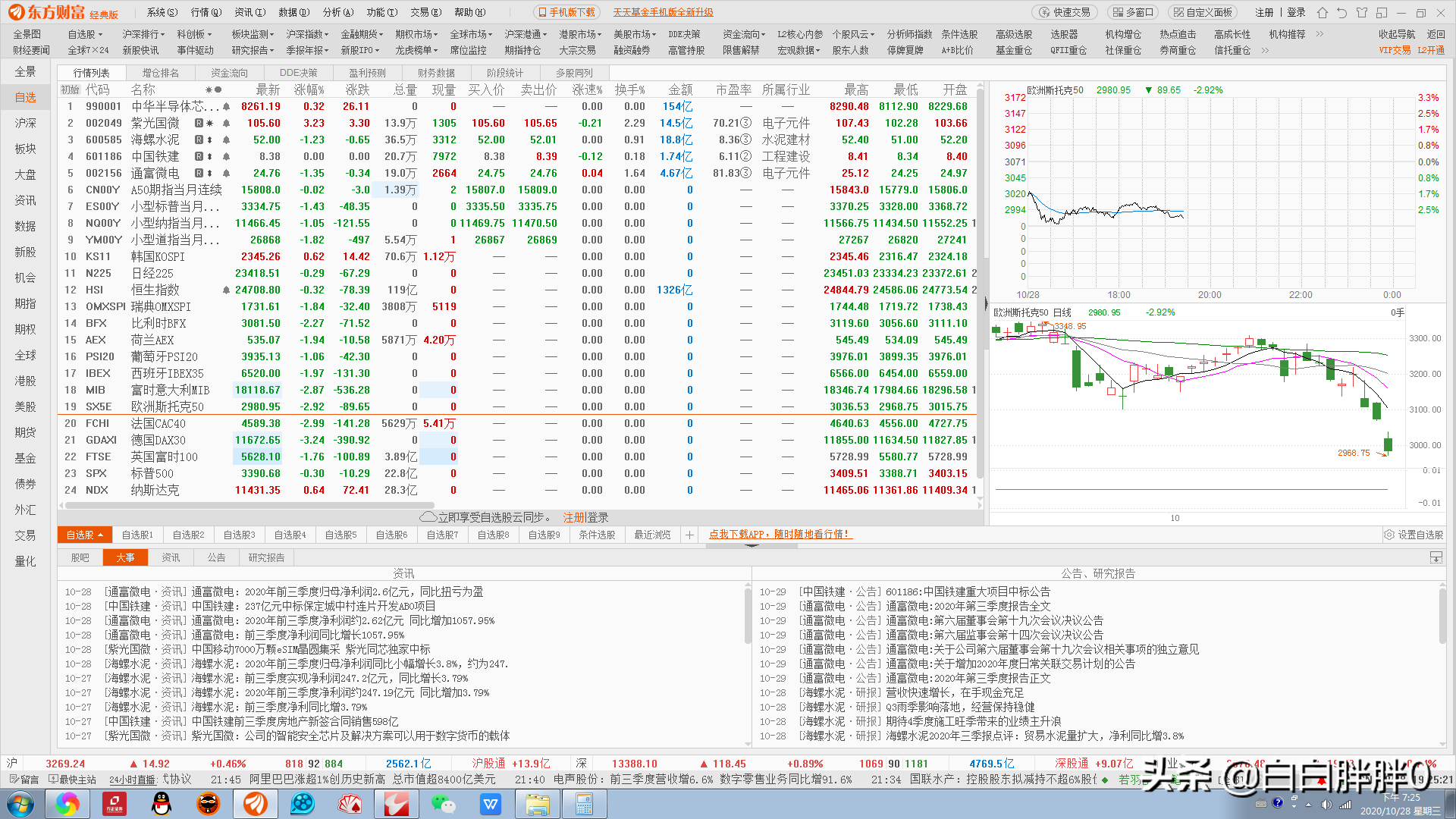
Task: Select the 纳斯达克 row in table
Action: point(517,490)
